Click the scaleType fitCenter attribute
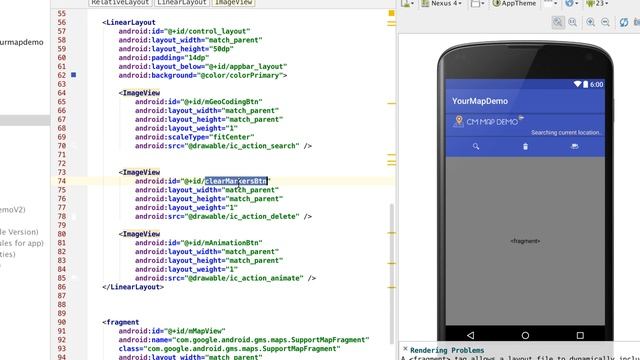 tap(195, 137)
